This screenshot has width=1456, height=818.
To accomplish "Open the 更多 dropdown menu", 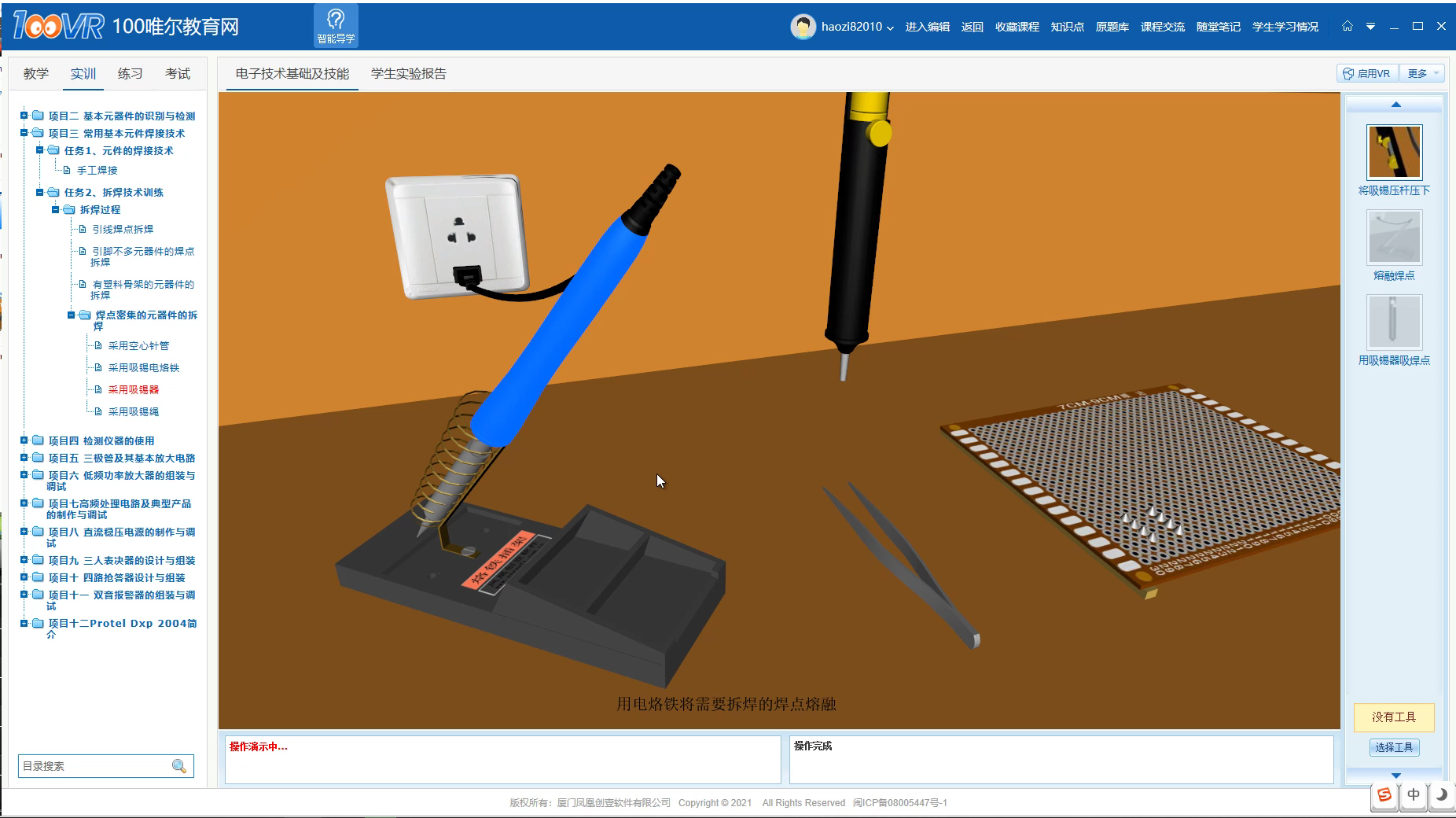I will click(1423, 73).
